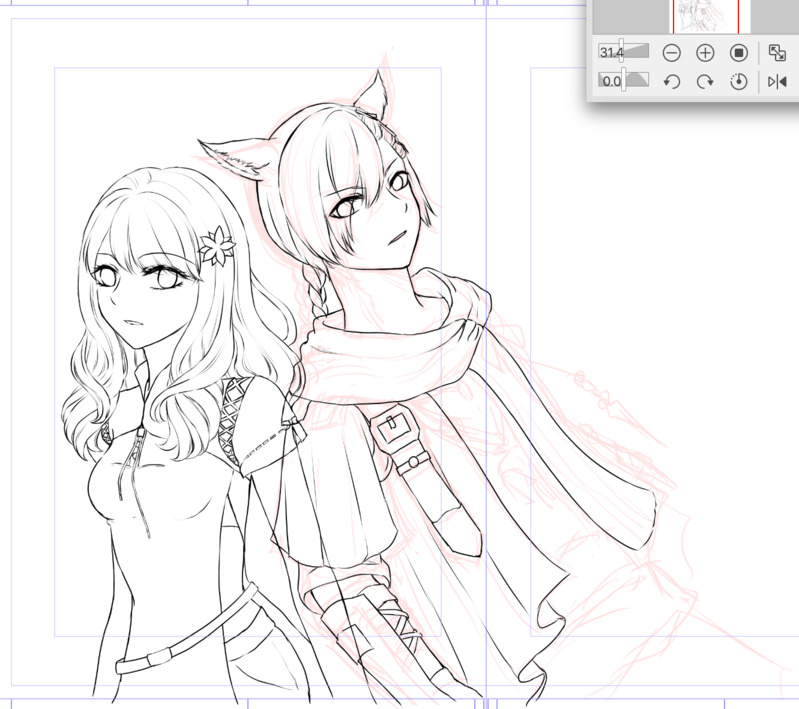Flip the canvas horizontally in the Navigator

tap(777, 82)
